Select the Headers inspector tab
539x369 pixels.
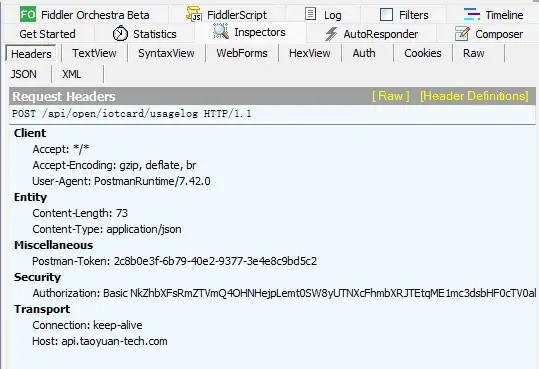(x=31, y=54)
